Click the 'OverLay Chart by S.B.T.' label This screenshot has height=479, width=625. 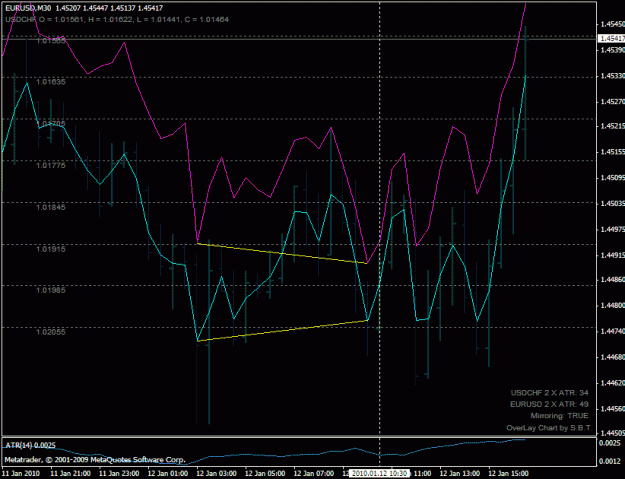[549, 428]
